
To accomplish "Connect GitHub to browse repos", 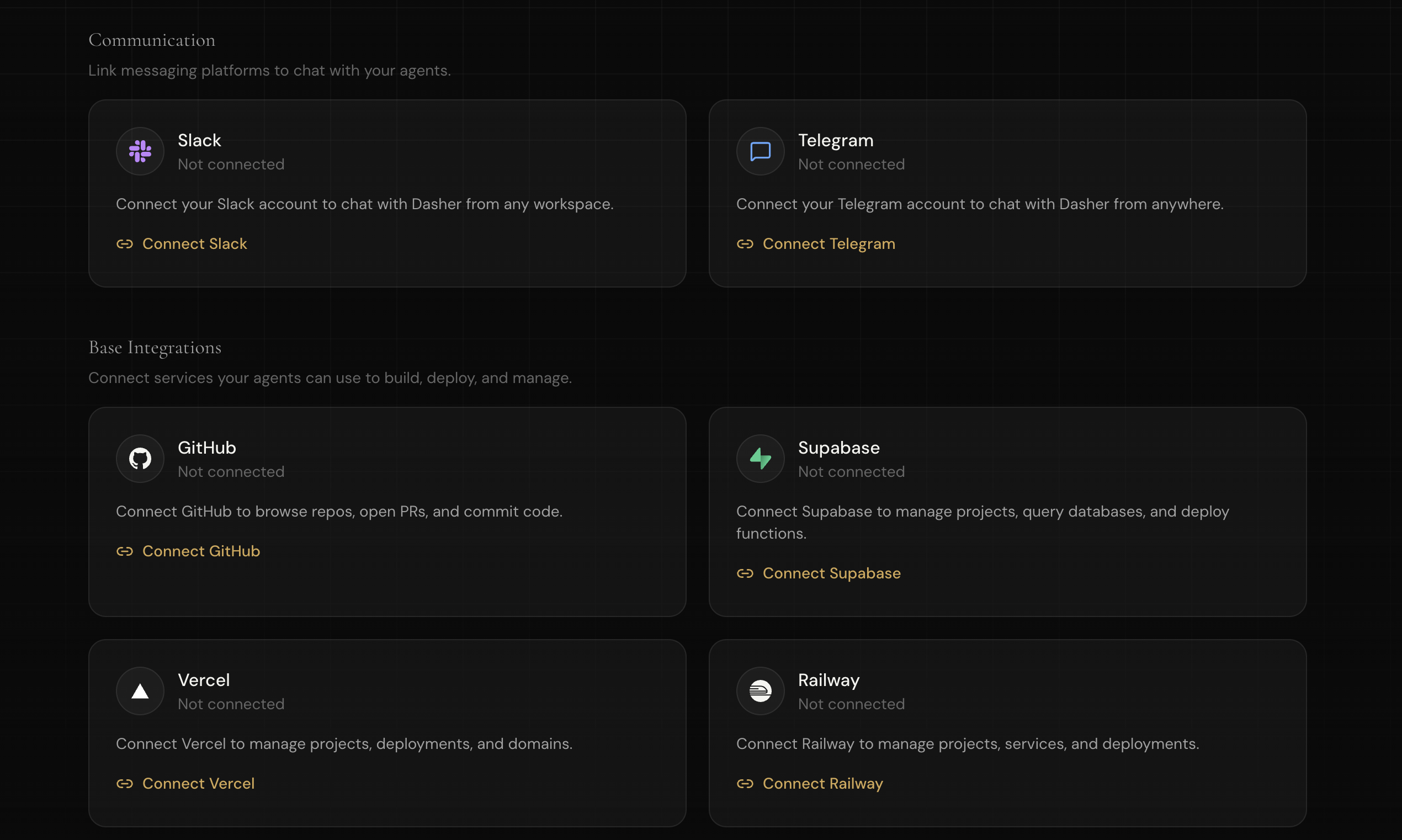I will pyautogui.click(x=201, y=551).
